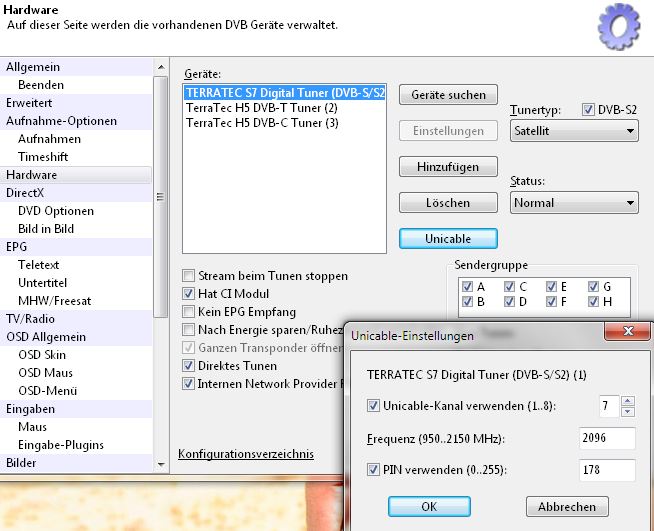Confirm the Unicable dialog with OK
This screenshot has width=654, height=531.
coord(429,507)
